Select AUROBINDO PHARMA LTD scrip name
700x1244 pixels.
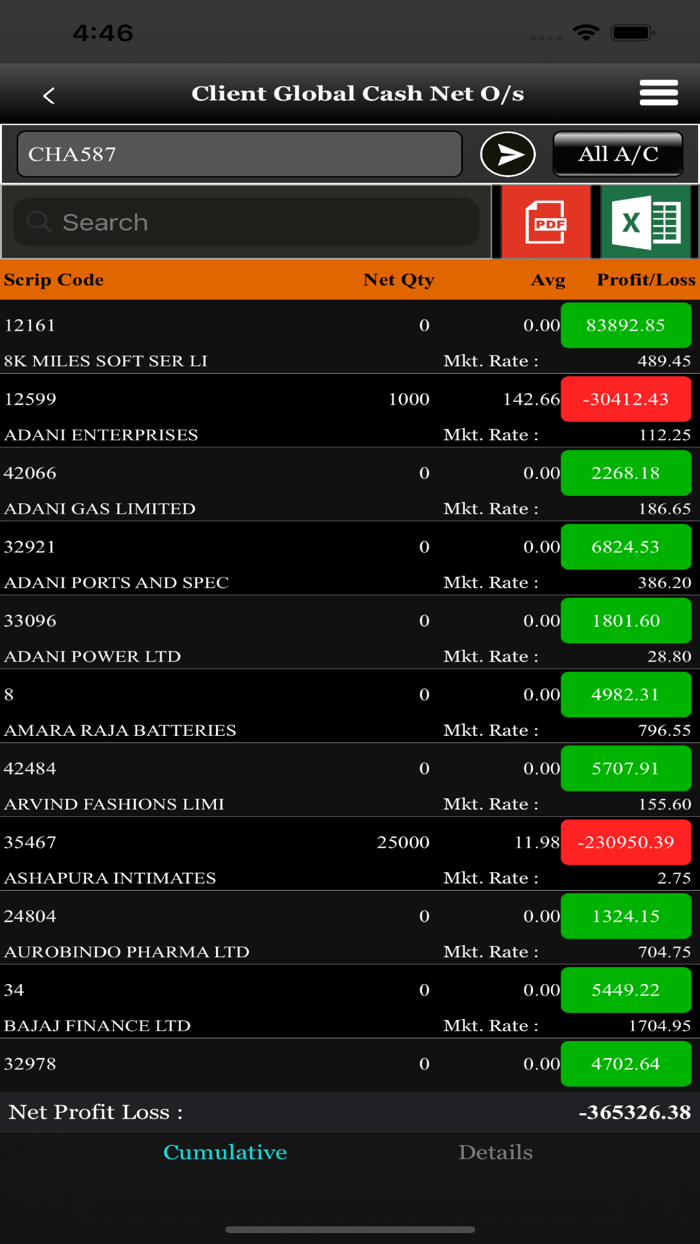[x=127, y=953]
